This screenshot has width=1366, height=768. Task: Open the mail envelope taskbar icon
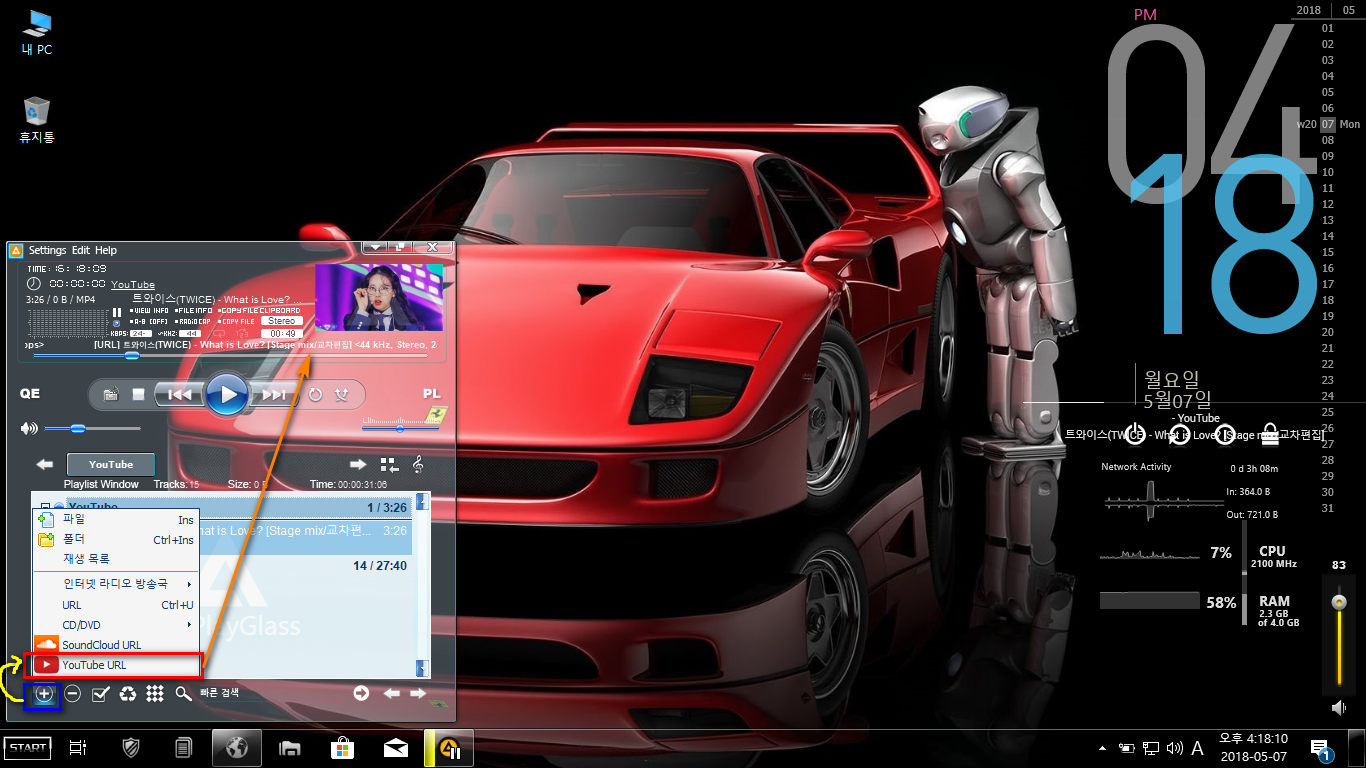point(396,747)
